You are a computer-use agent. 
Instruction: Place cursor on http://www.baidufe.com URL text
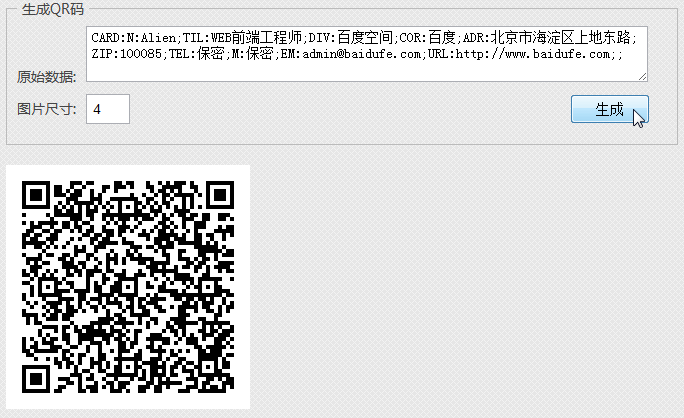[533, 54]
